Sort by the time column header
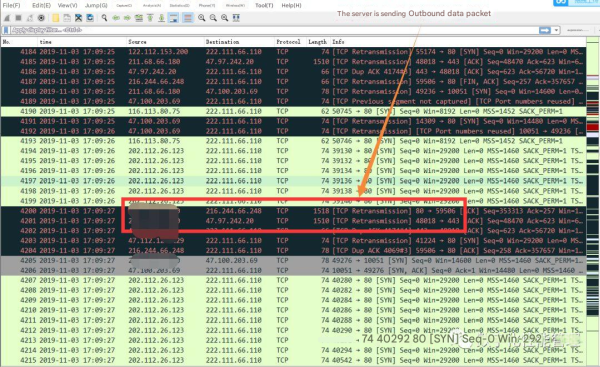The image size is (600, 367). point(82,42)
